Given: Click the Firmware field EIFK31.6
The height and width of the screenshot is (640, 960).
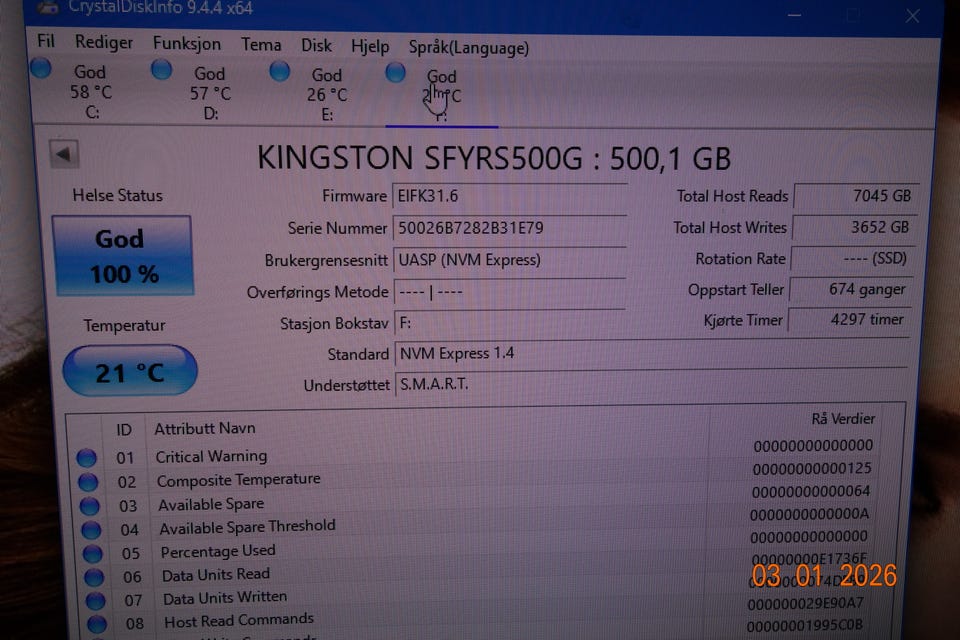Looking at the screenshot, I should (509, 197).
